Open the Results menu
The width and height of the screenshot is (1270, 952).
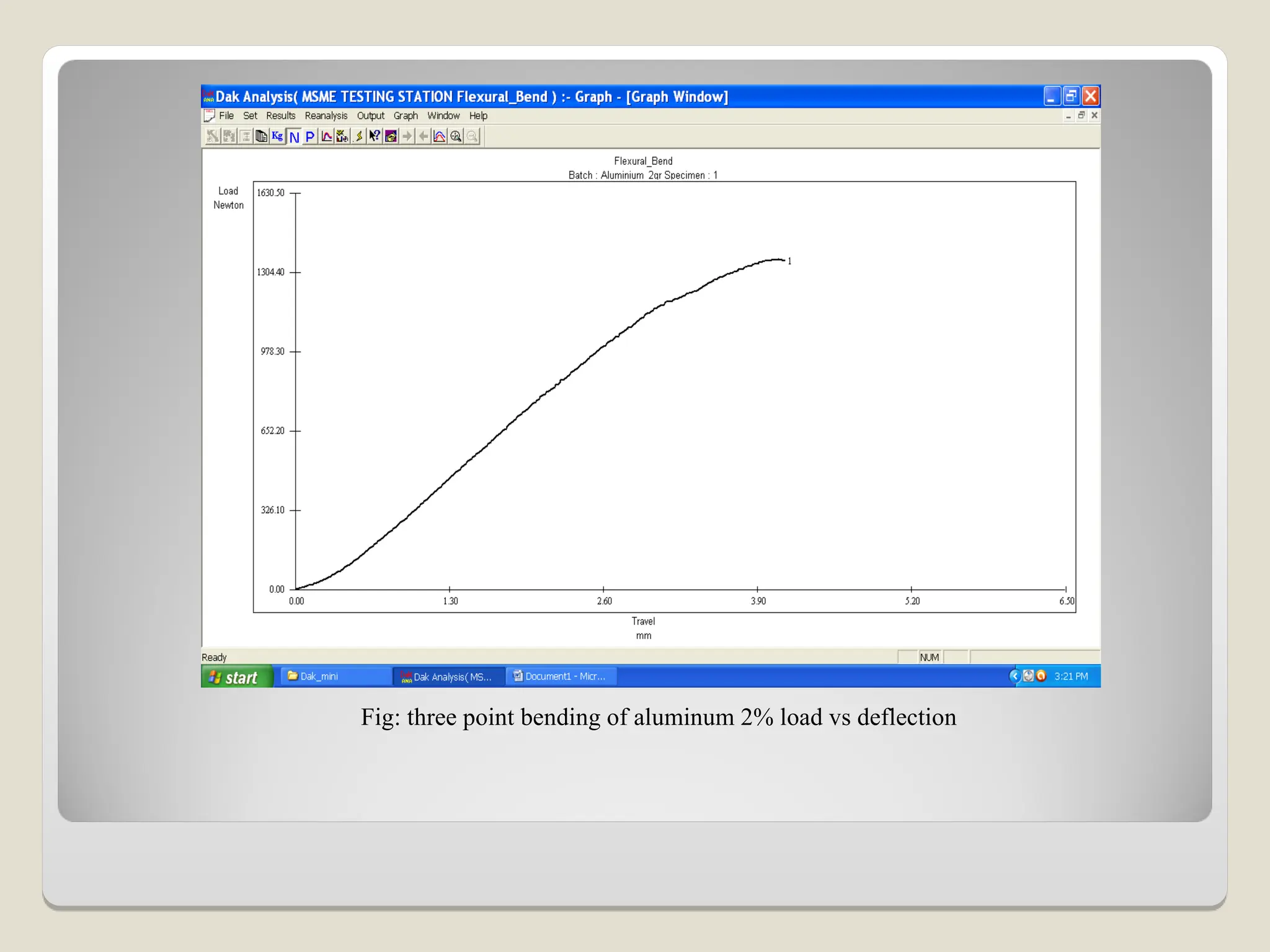(x=281, y=116)
